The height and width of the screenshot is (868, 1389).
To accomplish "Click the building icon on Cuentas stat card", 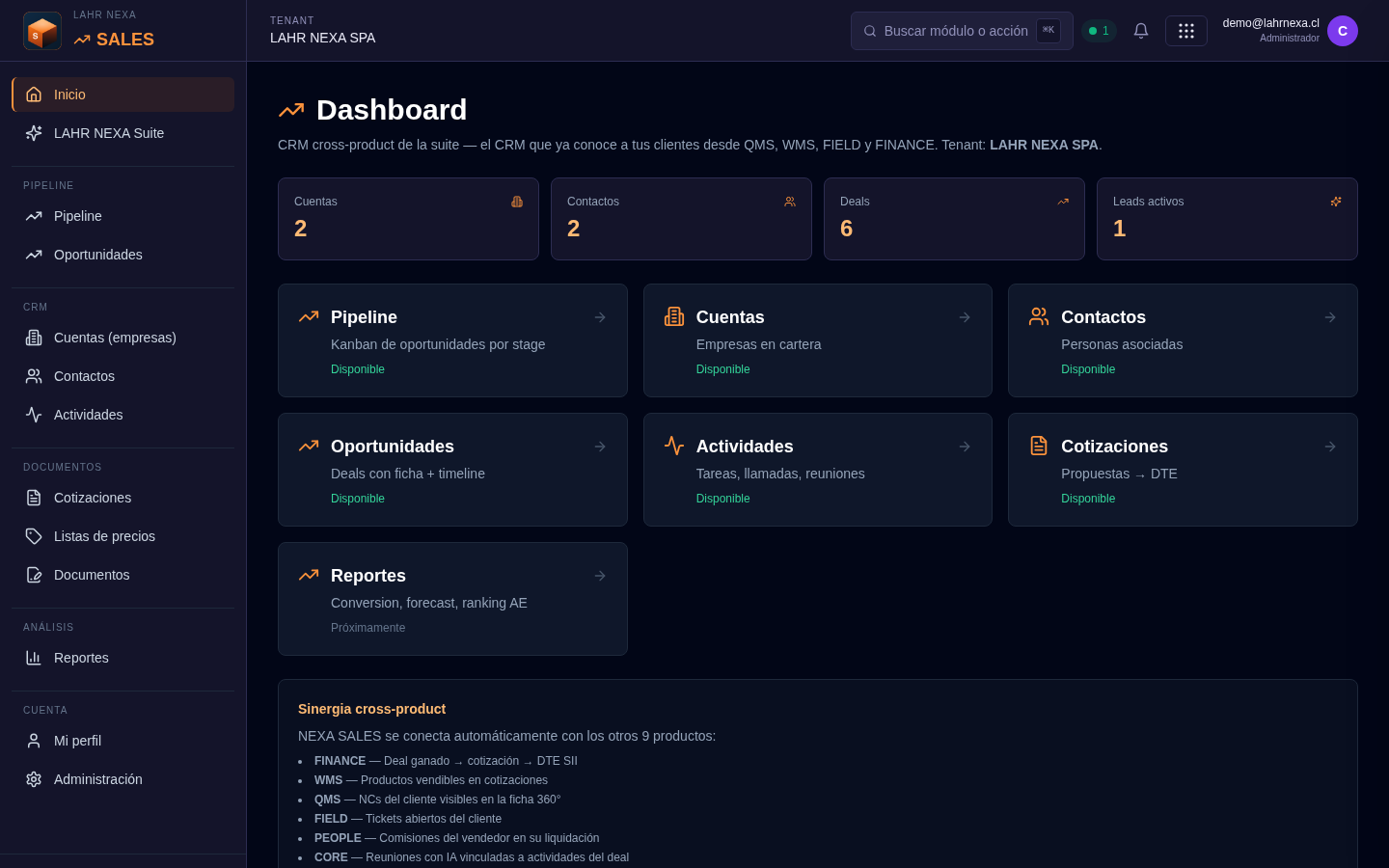I will [x=517, y=202].
